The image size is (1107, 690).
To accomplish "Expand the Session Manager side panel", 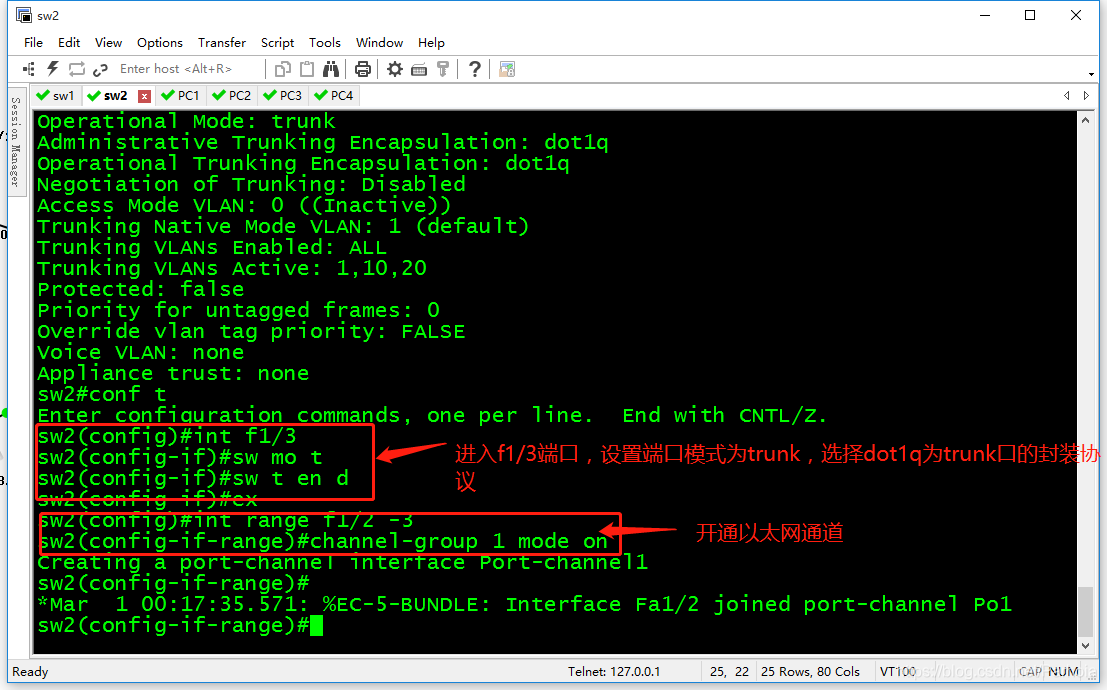I will [16, 141].
